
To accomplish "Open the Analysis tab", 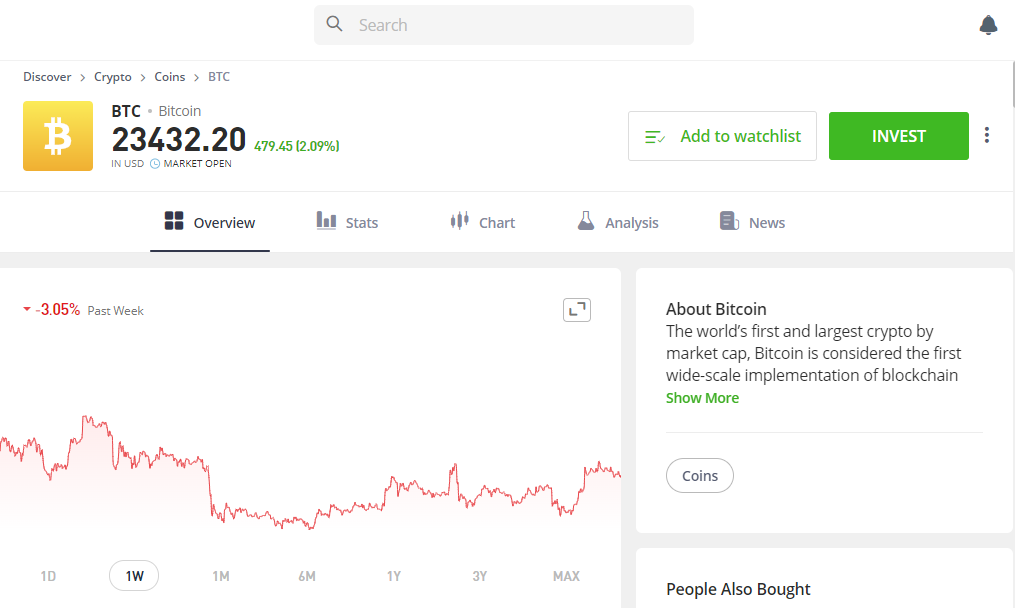I will click(x=618, y=222).
